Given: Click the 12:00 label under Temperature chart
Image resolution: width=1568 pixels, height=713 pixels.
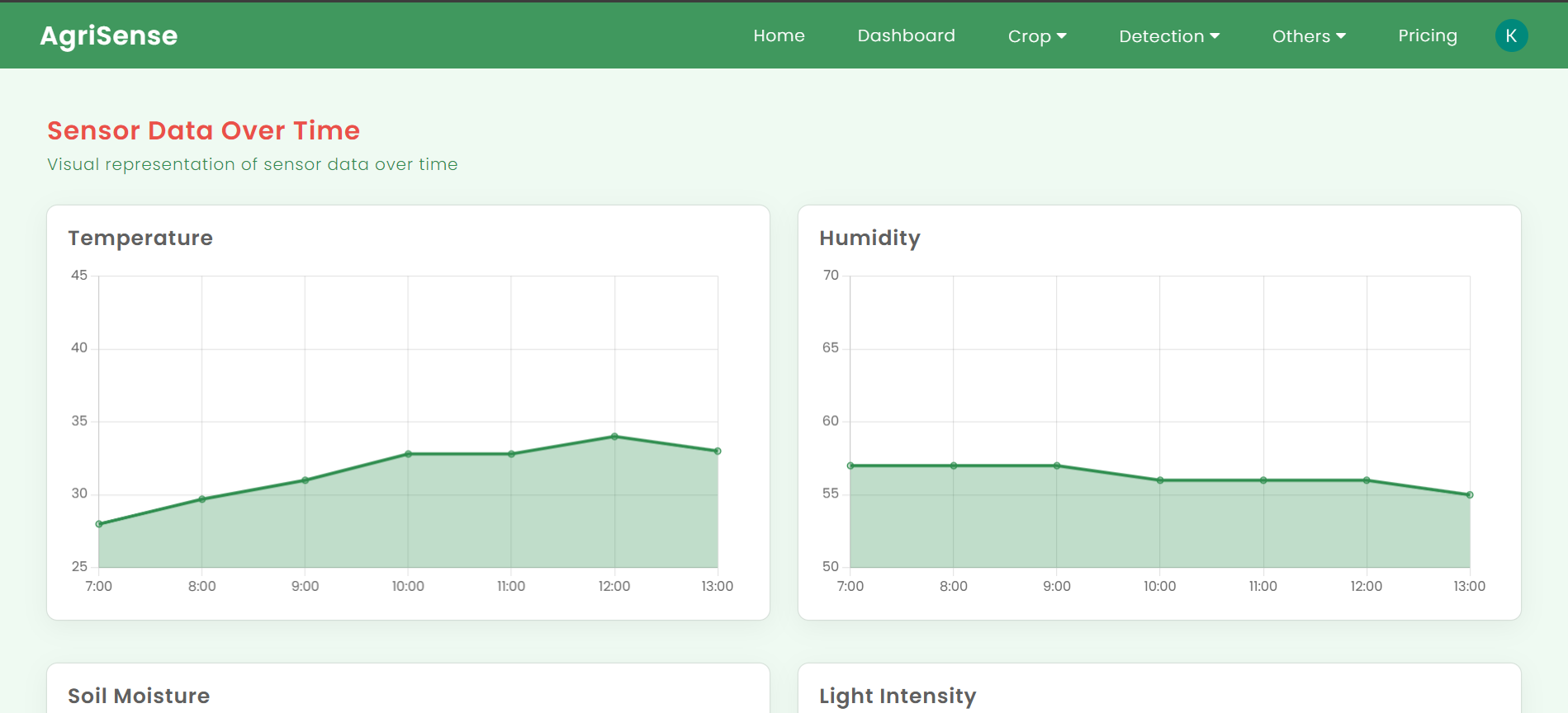Looking at the screenshot, I should [614, 586].
